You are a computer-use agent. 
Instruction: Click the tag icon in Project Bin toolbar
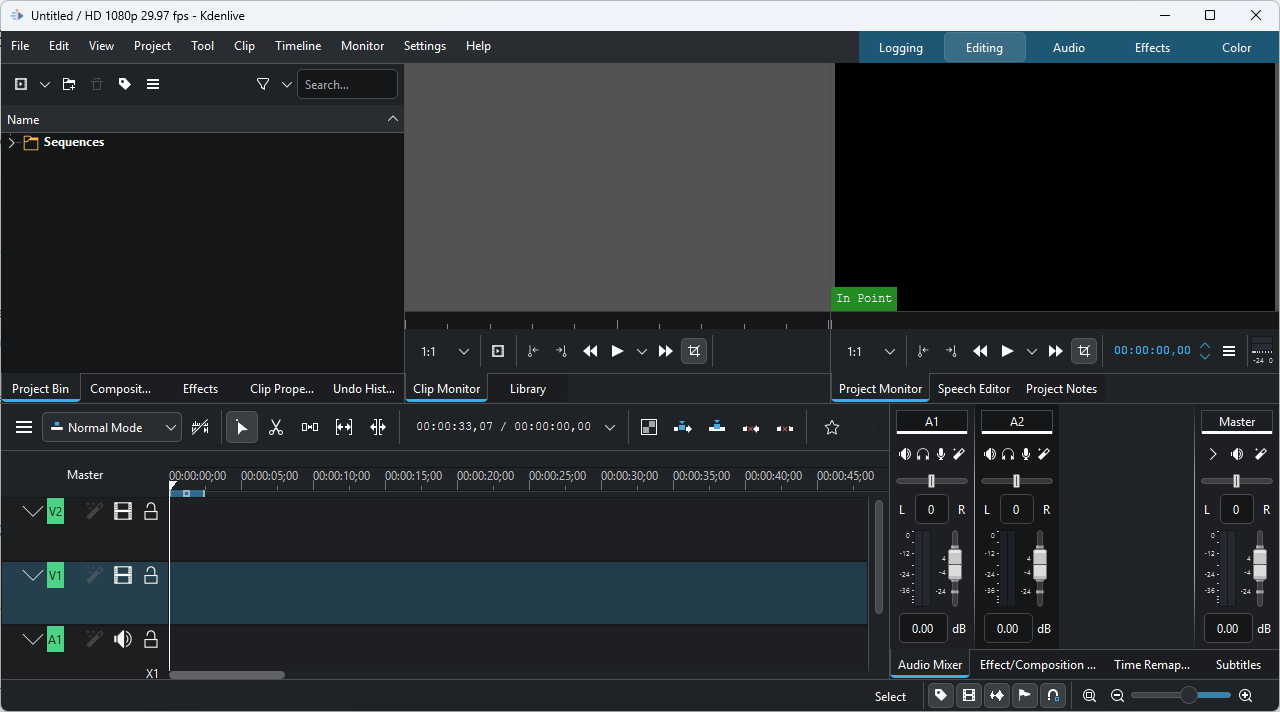[125, 85]
